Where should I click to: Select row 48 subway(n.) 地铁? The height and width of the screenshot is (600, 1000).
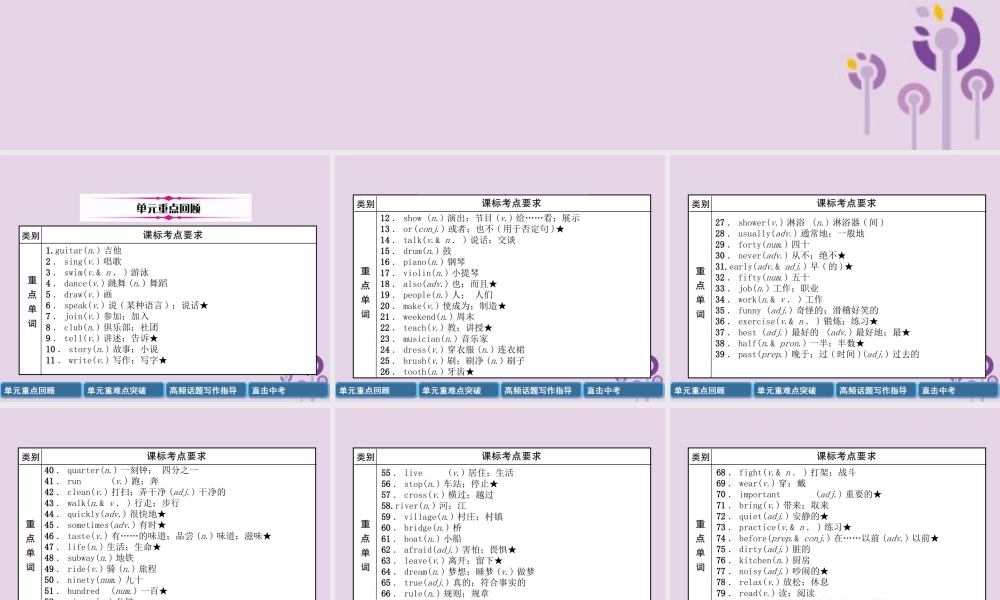tap(89, 558)
